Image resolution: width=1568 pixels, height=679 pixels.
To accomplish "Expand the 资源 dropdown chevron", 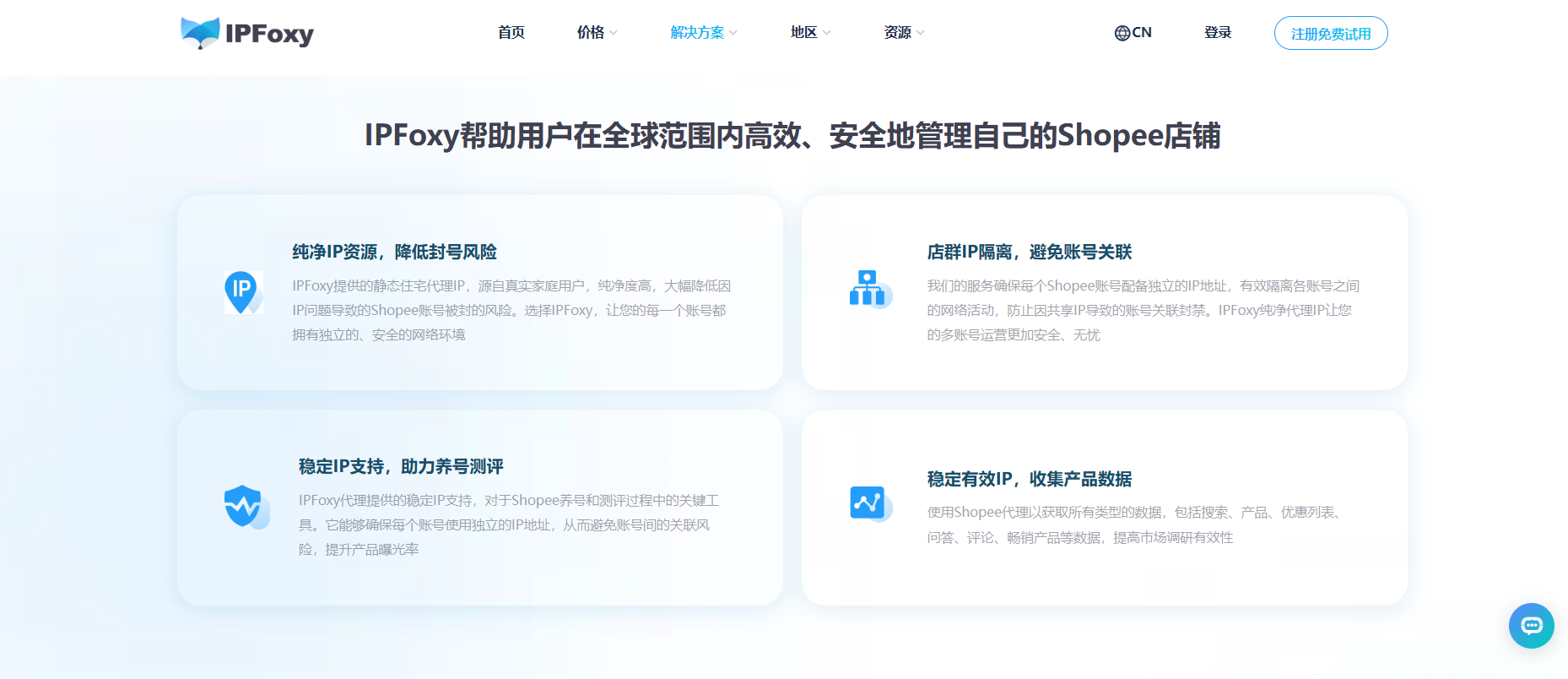I will [921, 33].
